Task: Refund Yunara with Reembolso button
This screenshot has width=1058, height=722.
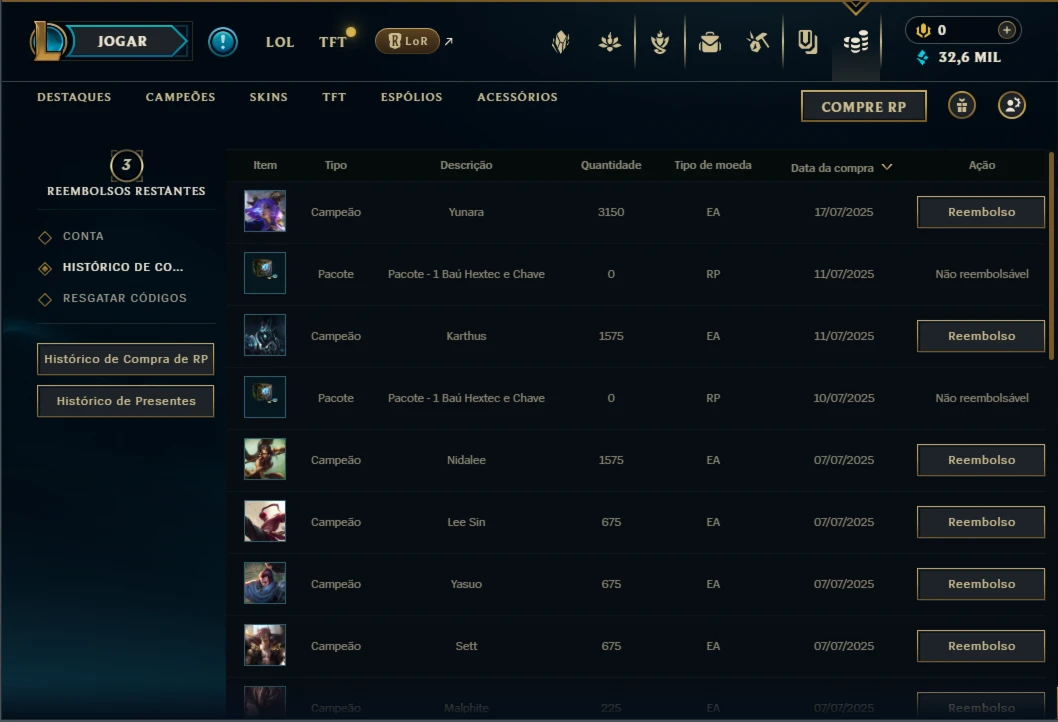Action: pyautogui.click(x=980, y=212)
